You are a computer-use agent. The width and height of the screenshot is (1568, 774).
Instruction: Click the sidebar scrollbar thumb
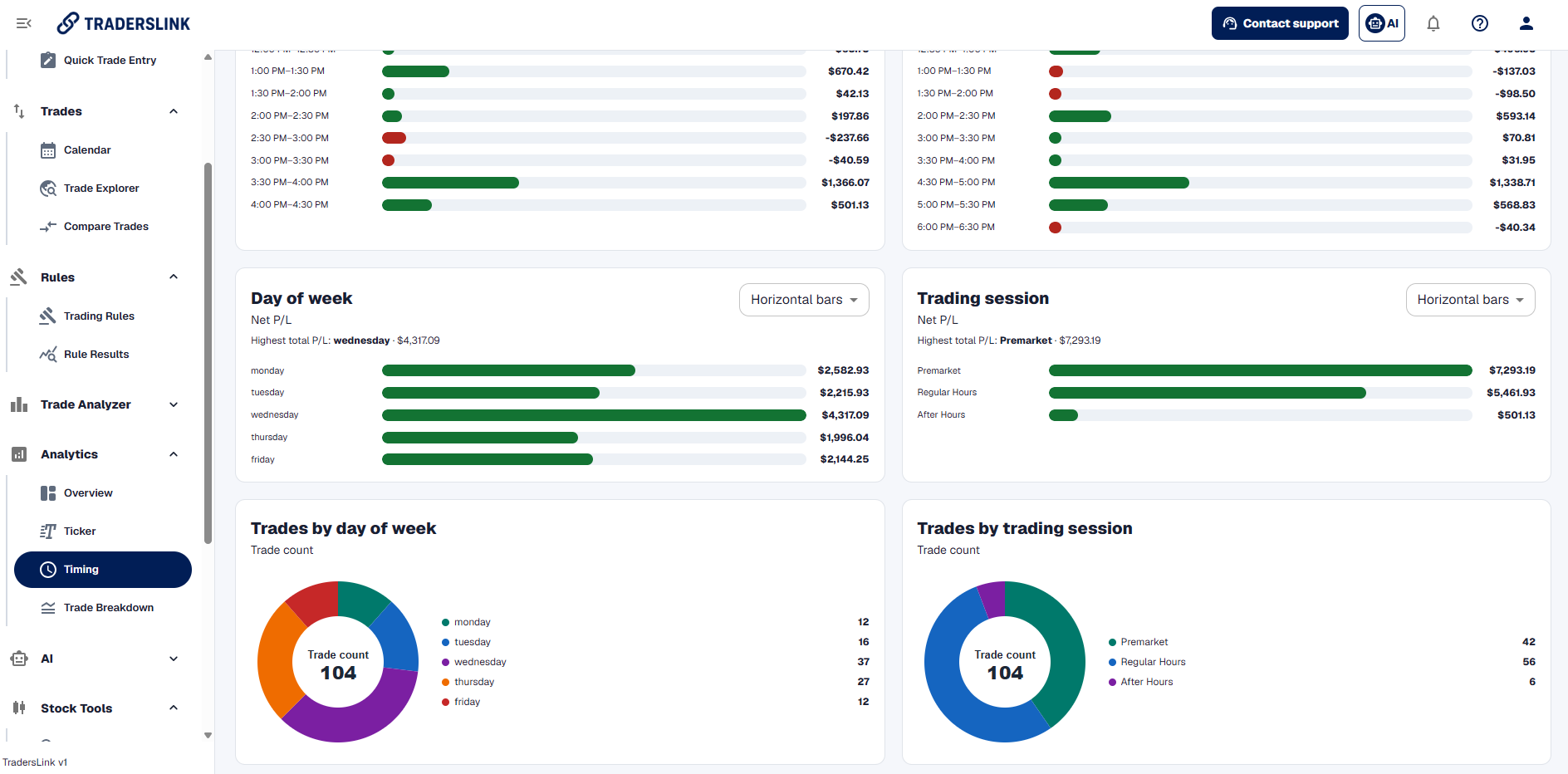coord(208,353)
